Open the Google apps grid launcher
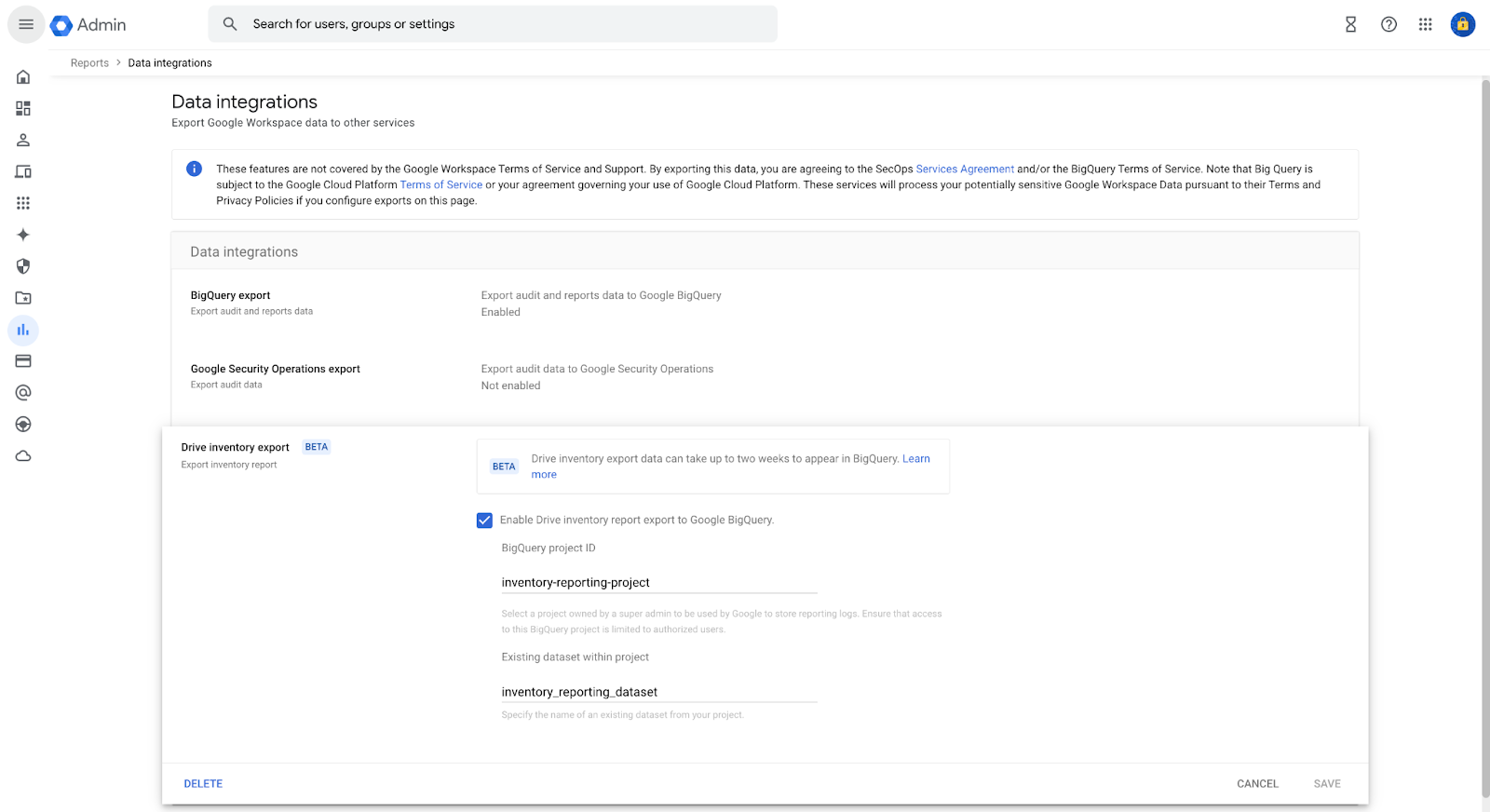The height and width of the screenshot is (812, 1490). pyautogui.click(x=1426, y=25)
